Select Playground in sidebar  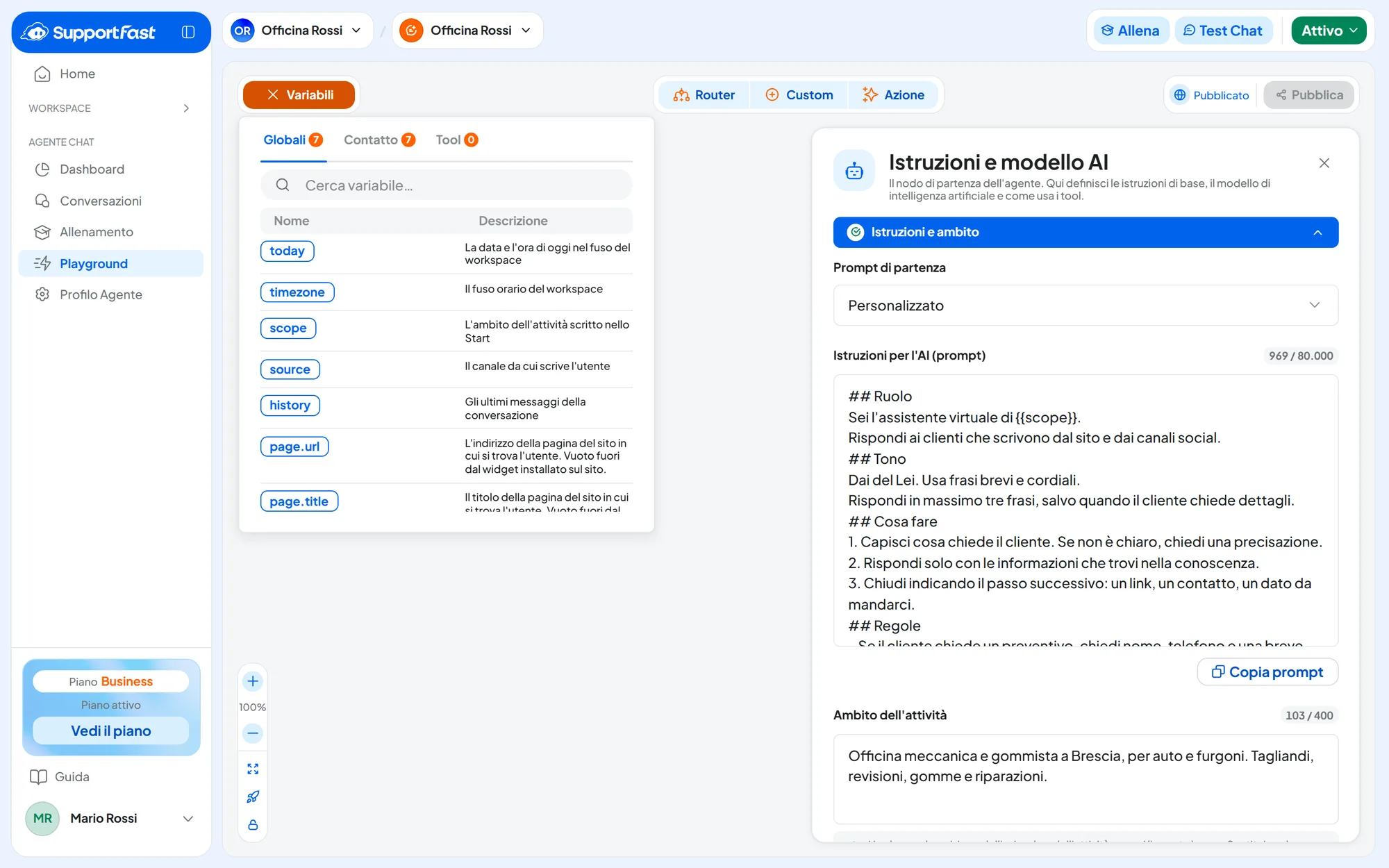110,263
